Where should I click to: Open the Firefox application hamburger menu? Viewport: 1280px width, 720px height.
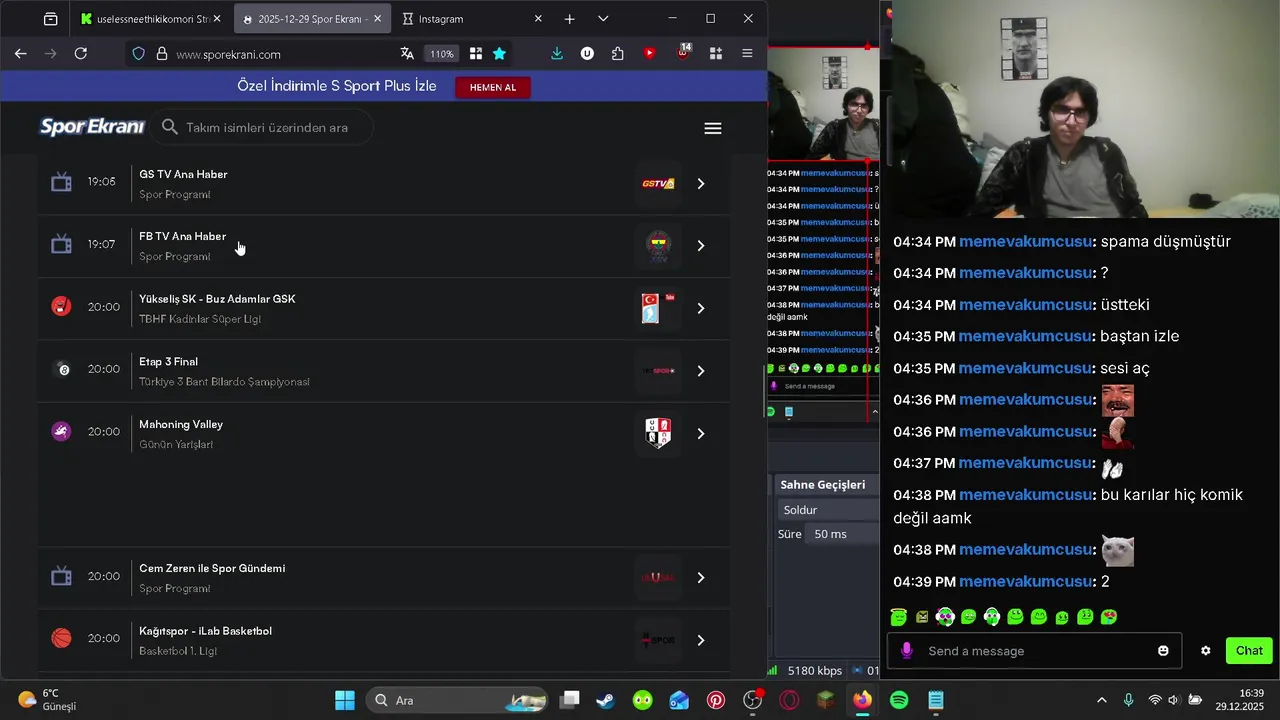coord(747,54)
